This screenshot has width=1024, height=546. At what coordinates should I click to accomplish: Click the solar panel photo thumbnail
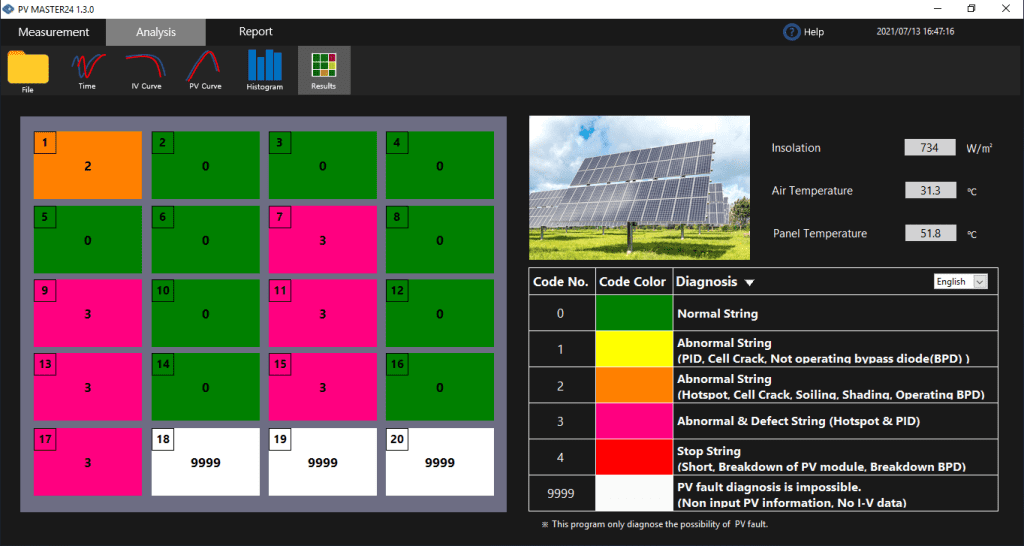click(639, 188)
